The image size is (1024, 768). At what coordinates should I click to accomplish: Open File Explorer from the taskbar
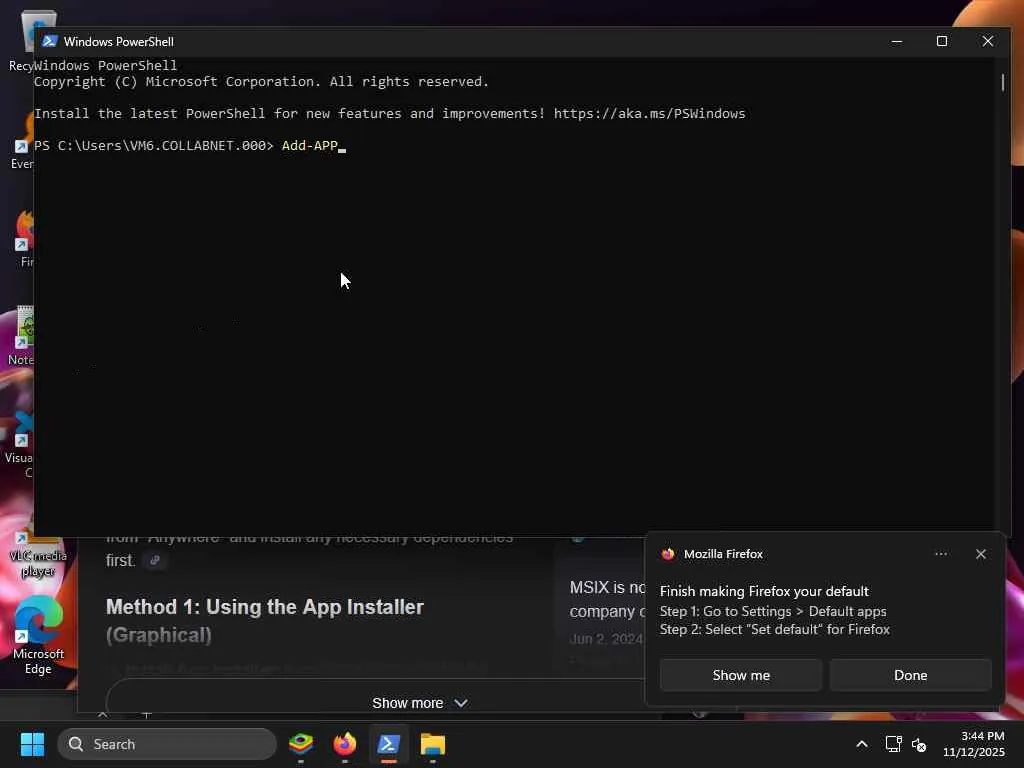pyautogui.click(x=432, y=744)
